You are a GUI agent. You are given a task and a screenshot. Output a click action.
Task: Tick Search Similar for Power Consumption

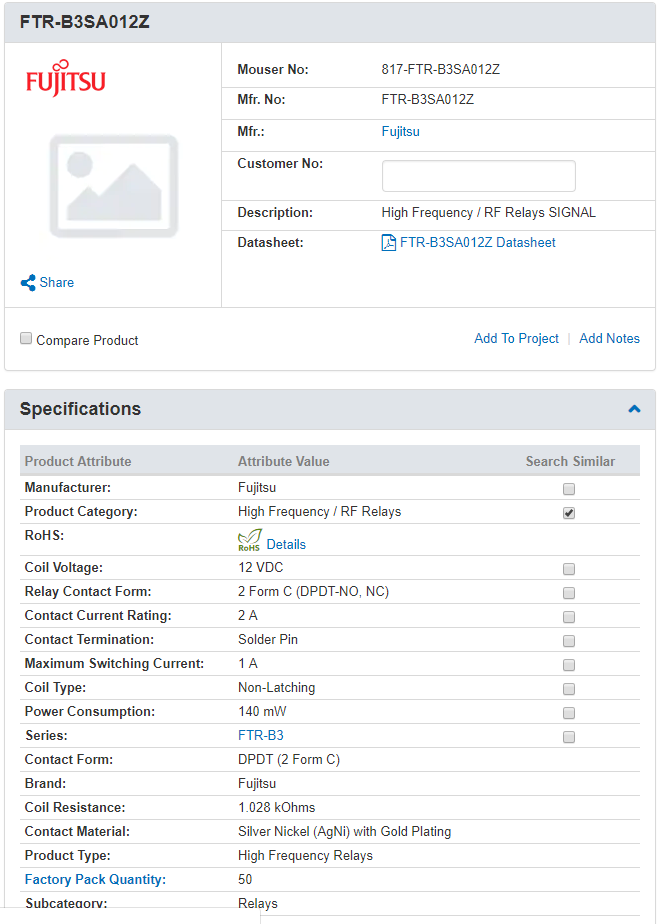point(568,713)
